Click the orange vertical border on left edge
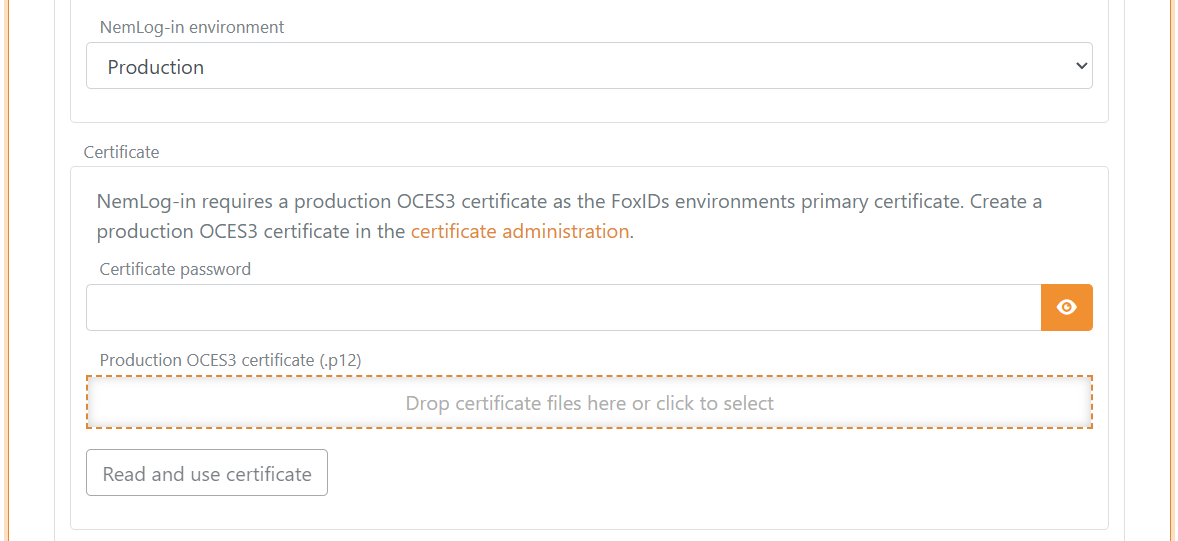 (7, 270)
